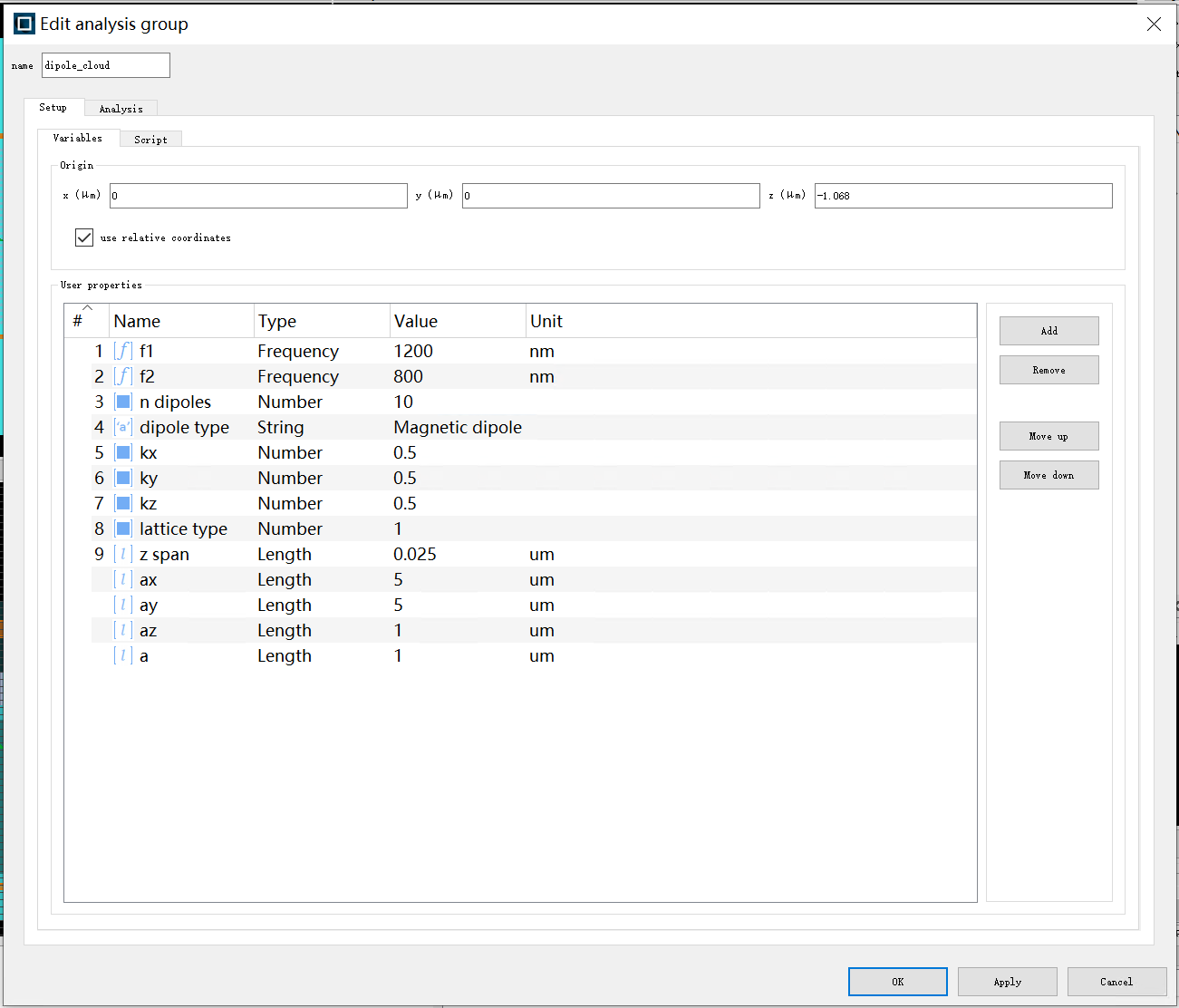Viewport: 1179px width, 1008px height.
Task: Select the Magnetic dipole value cell
Action: pos(458,427)
